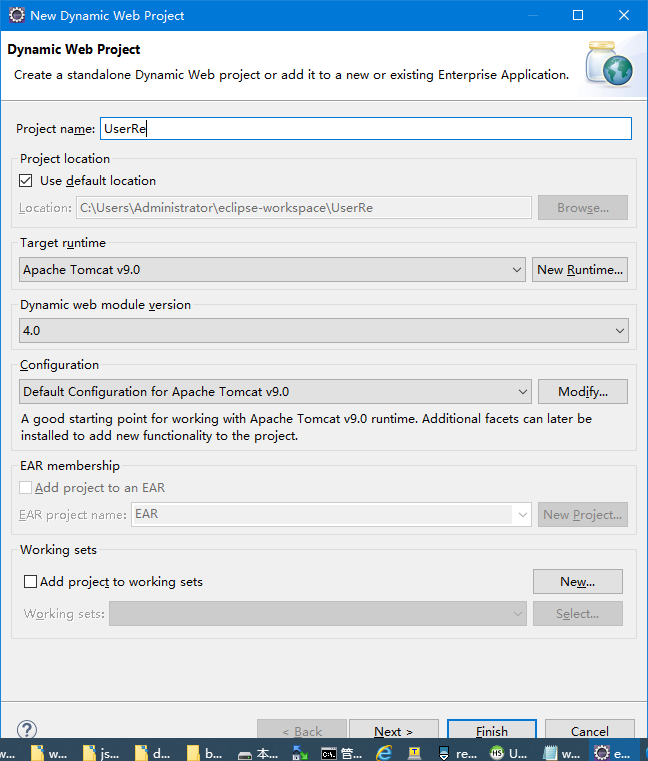Expand the EAR project name combo box
Image resolution: width=648 pixels, height=761 pixels.
tap(523, 514)
